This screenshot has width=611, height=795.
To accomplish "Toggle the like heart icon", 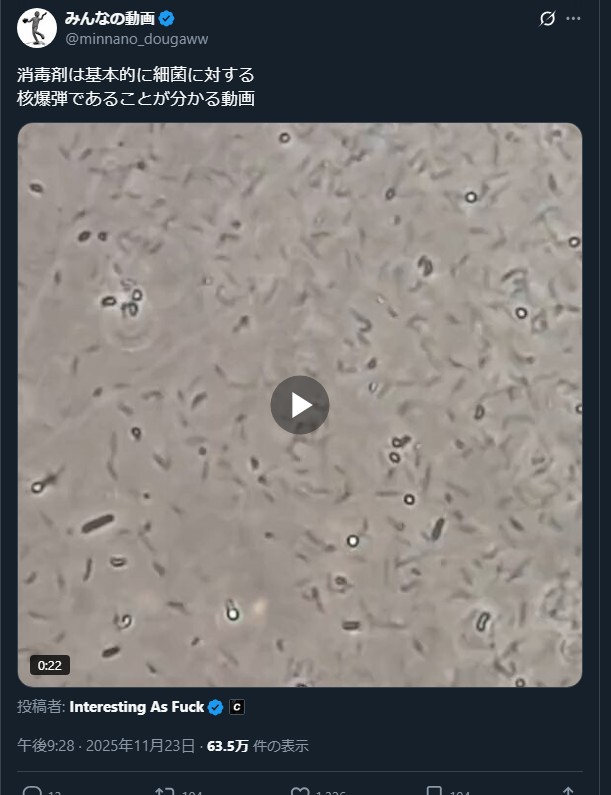I will point(300,791).
